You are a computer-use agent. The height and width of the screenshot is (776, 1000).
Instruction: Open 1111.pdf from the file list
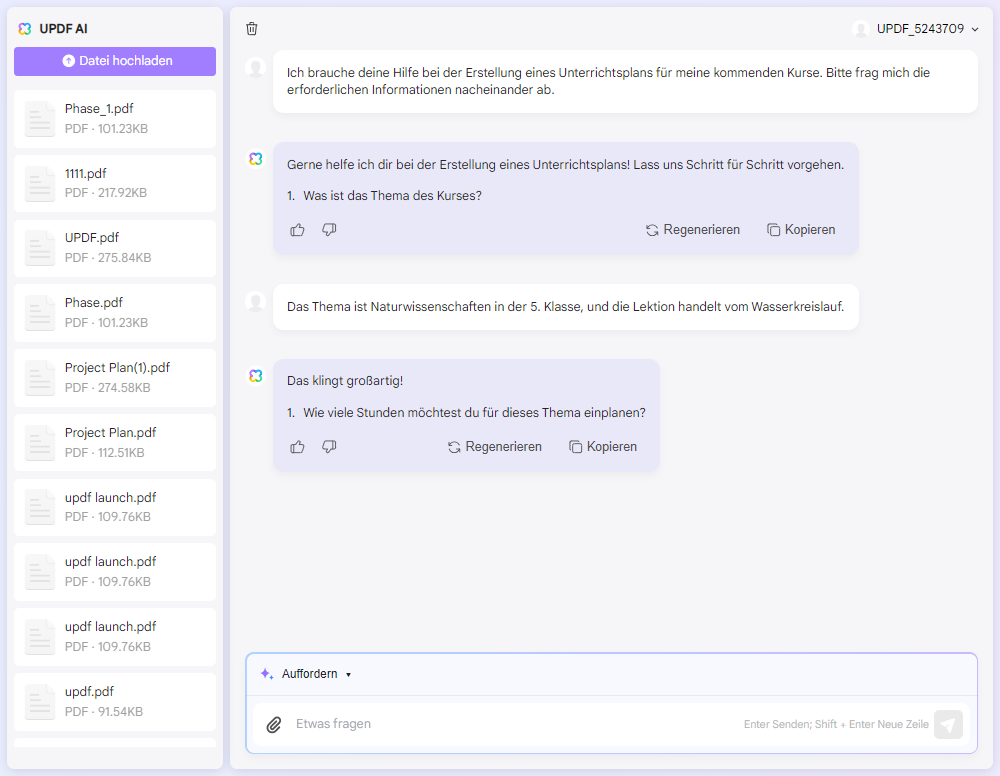[x=115, y=184]
